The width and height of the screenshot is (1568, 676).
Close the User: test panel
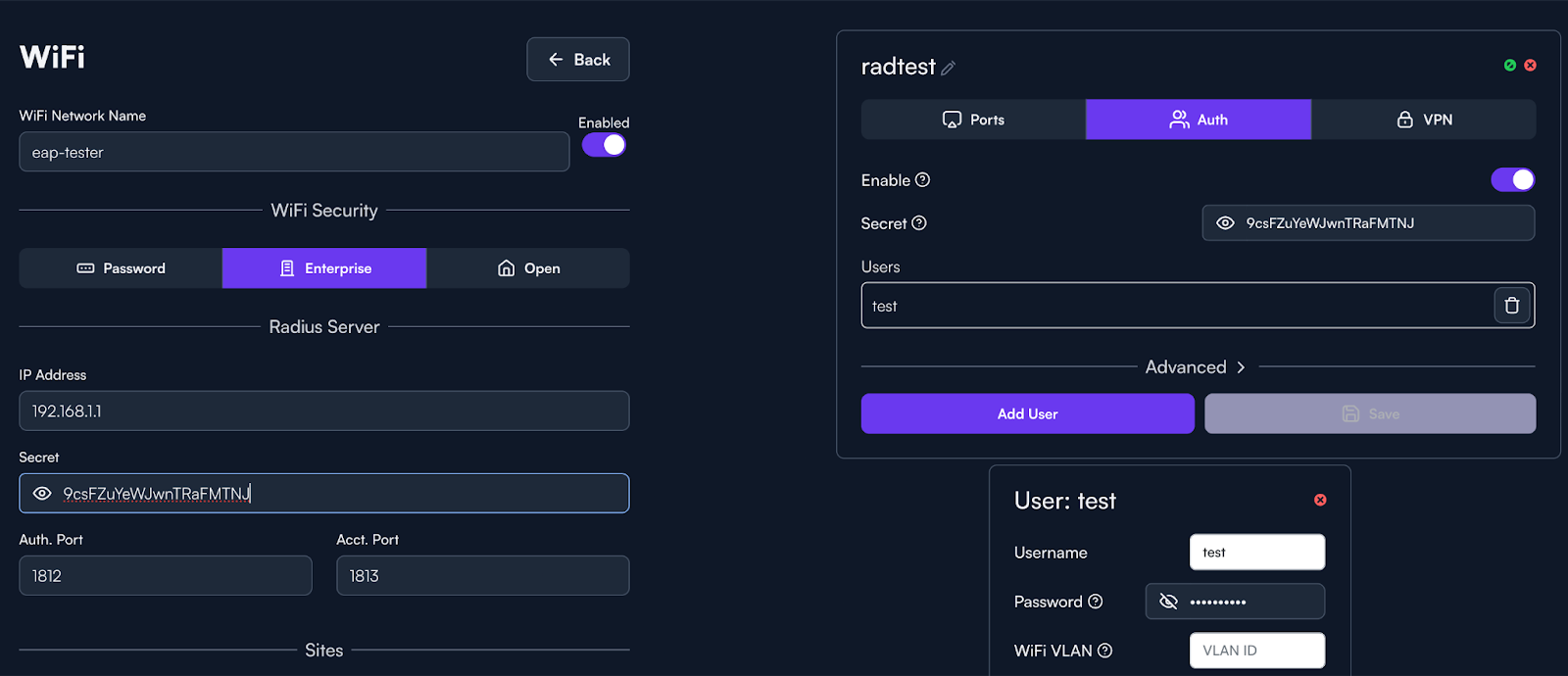pos(1320,501)
